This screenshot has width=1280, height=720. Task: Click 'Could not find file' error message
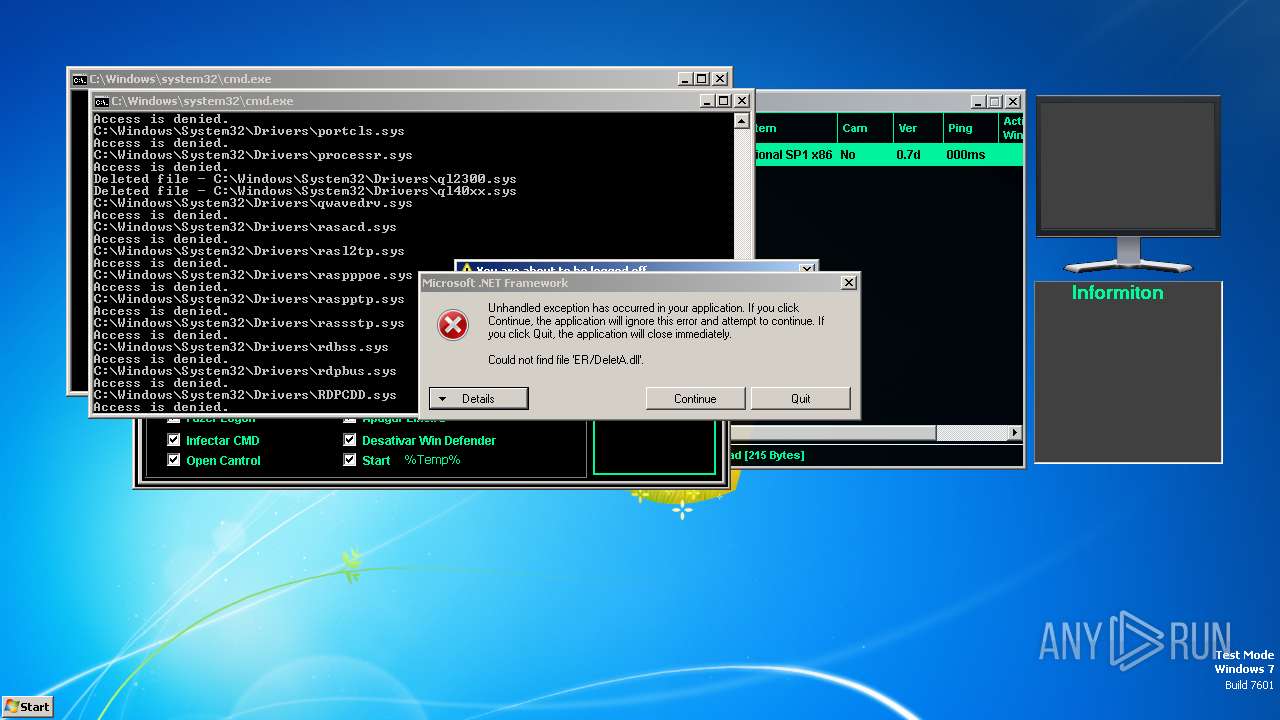pyautogui.click(x=565, y=360)
